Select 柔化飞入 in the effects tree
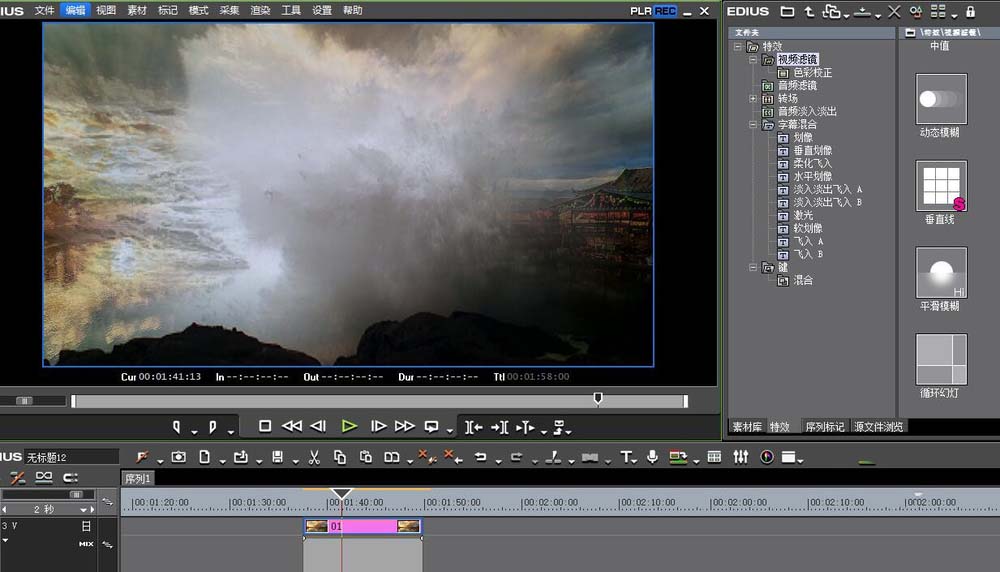1000x572 pixels. pyautogui.click(x=812, y=163)
